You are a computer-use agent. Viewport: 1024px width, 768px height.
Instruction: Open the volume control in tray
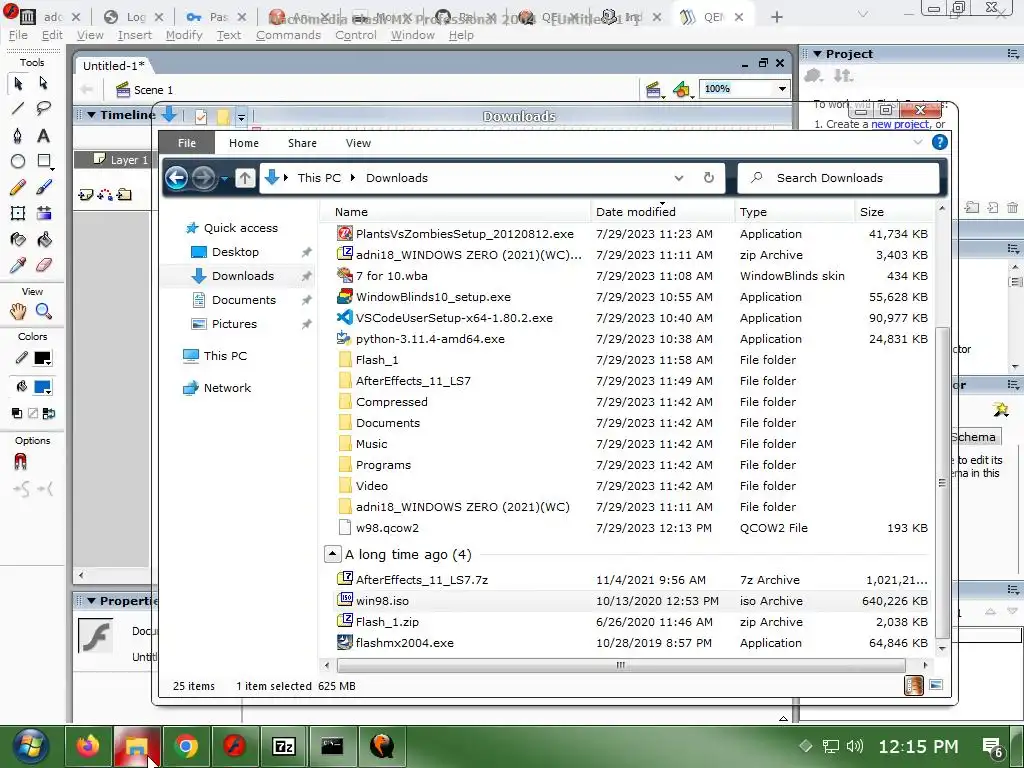tap(854, 746)
